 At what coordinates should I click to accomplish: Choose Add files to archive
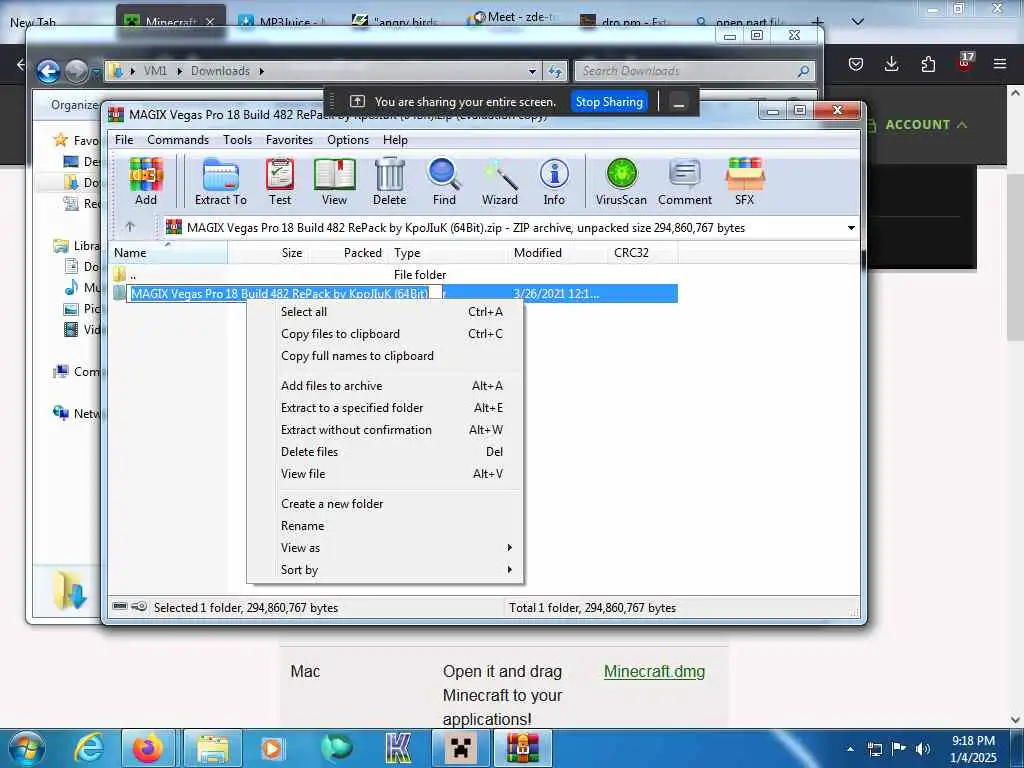[385, 386]
